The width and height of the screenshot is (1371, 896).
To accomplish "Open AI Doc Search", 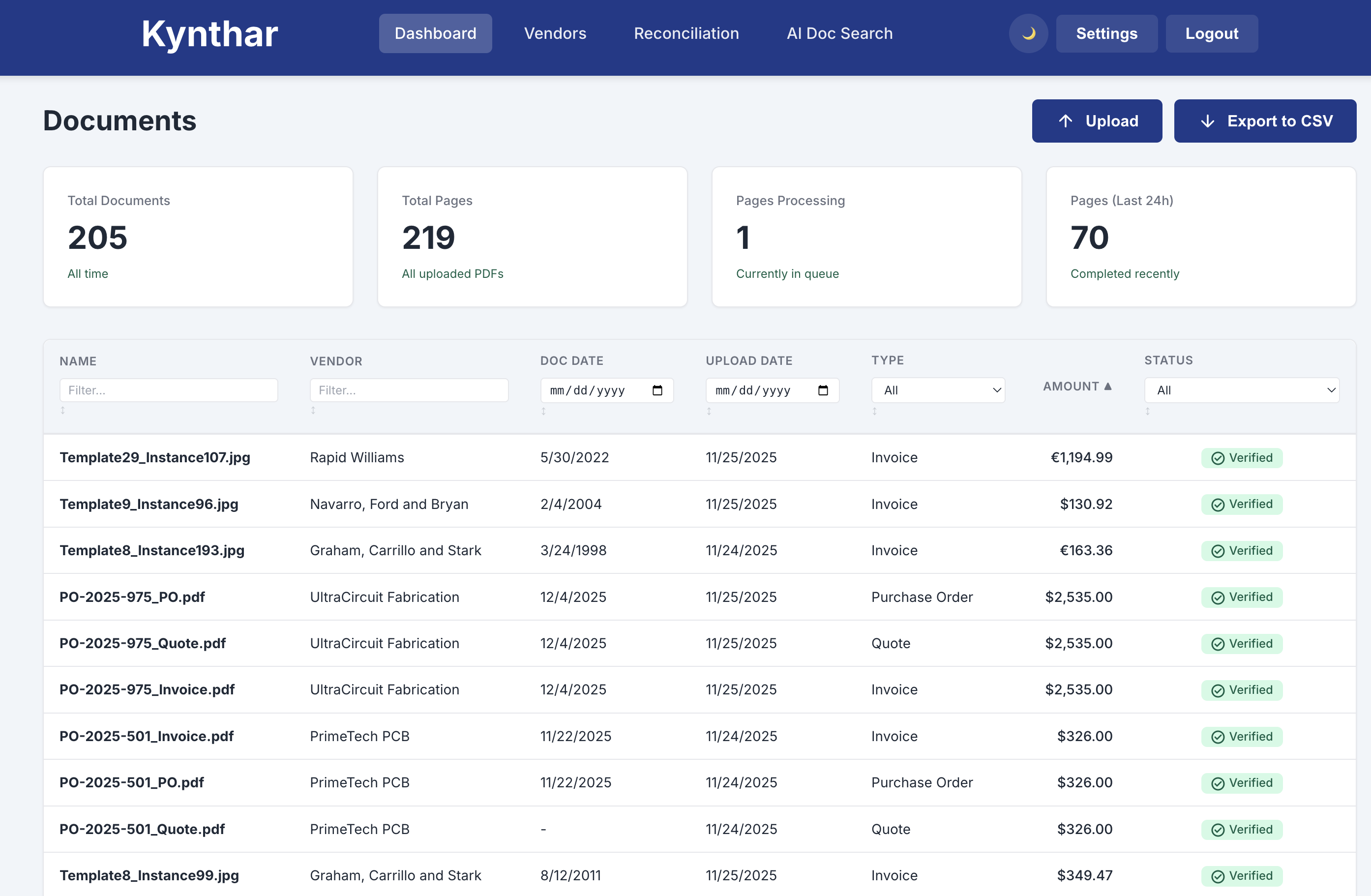I will pyautogui.click(x=839, y=33).
